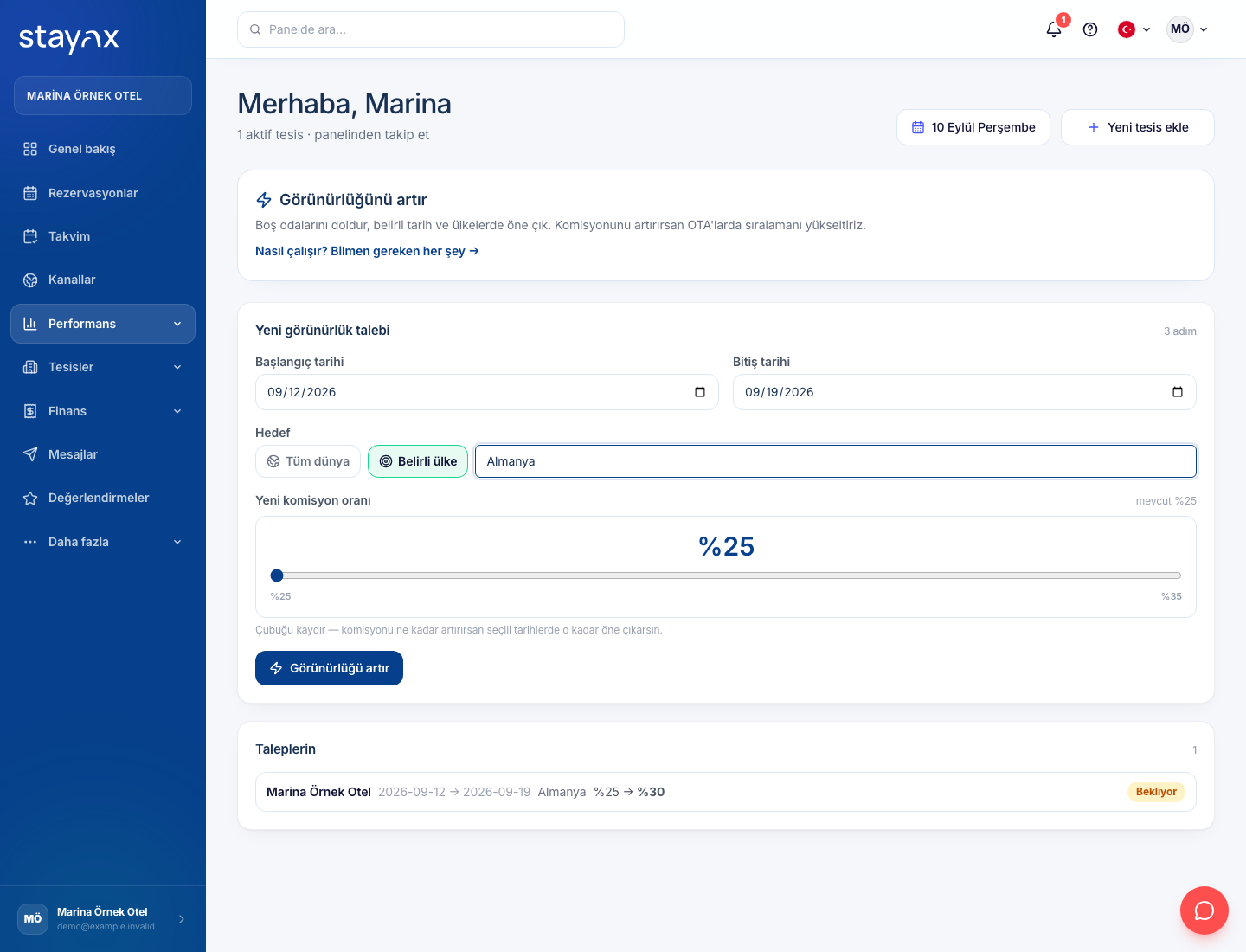Open the 10 Eylül Perşembe date button
The image size is (1246, 952).
(973, 127)
